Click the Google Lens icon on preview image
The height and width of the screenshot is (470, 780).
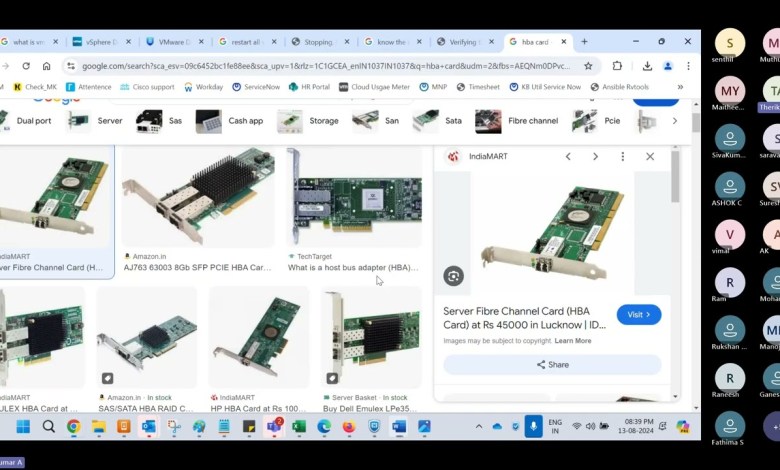point(453,276)
